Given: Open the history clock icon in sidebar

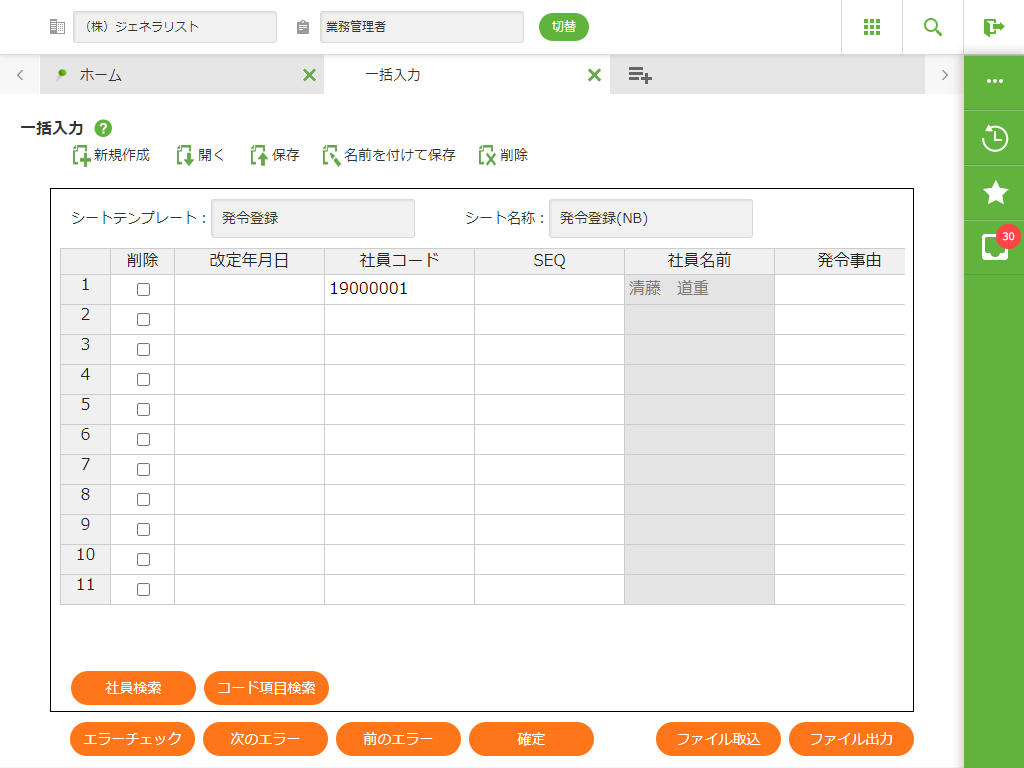Looking at the screenshot, I should pos(994,138).
